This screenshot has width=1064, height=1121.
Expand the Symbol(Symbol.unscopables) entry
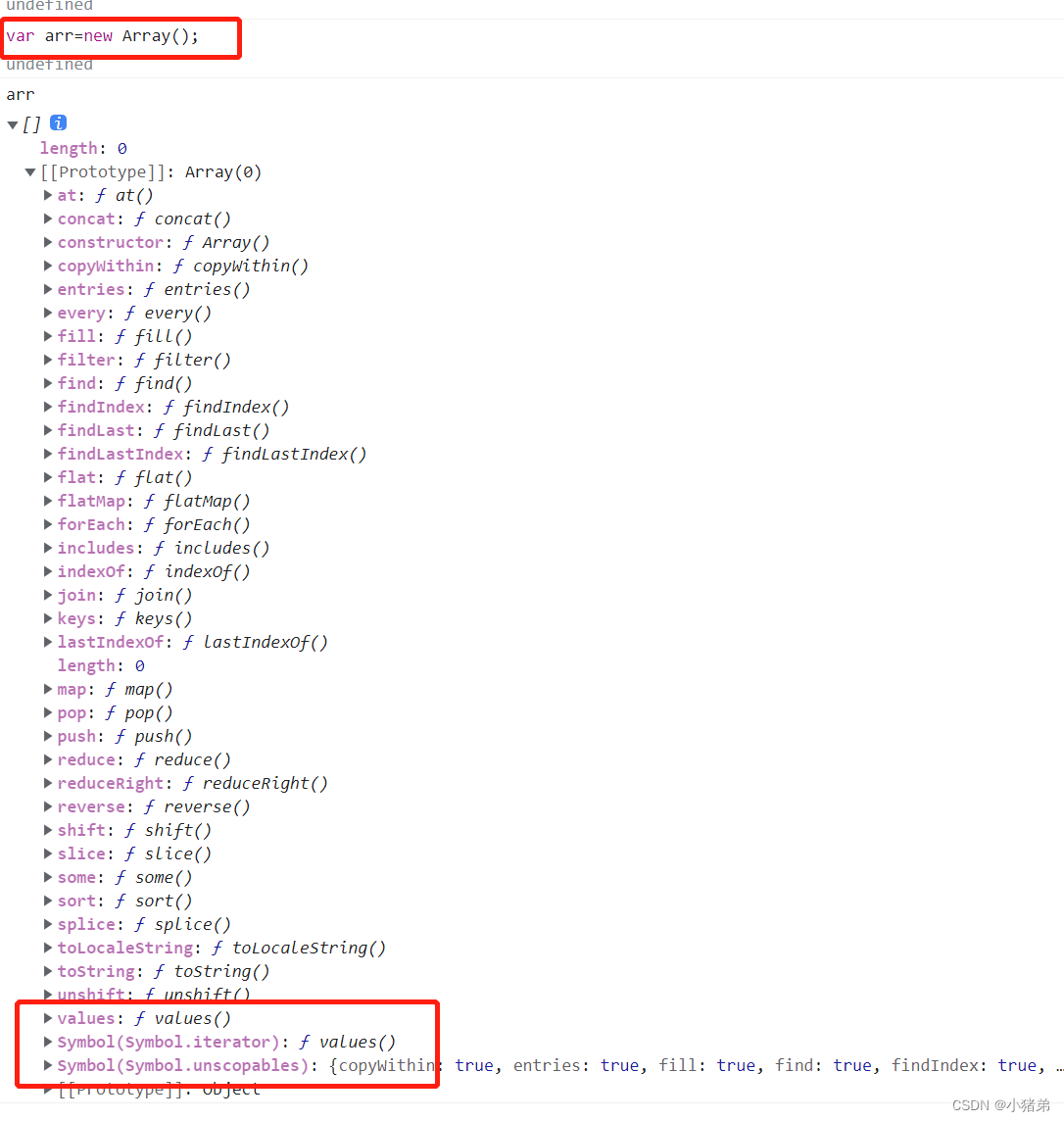(47, 1065)
